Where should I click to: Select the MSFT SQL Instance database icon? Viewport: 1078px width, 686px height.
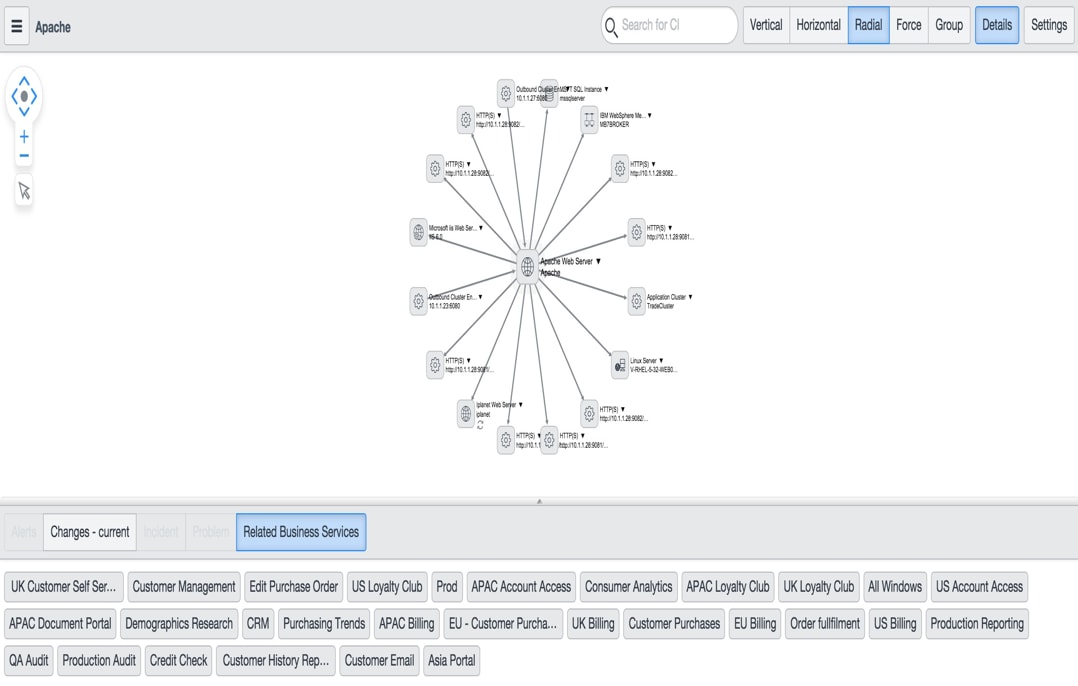[549, 93]
